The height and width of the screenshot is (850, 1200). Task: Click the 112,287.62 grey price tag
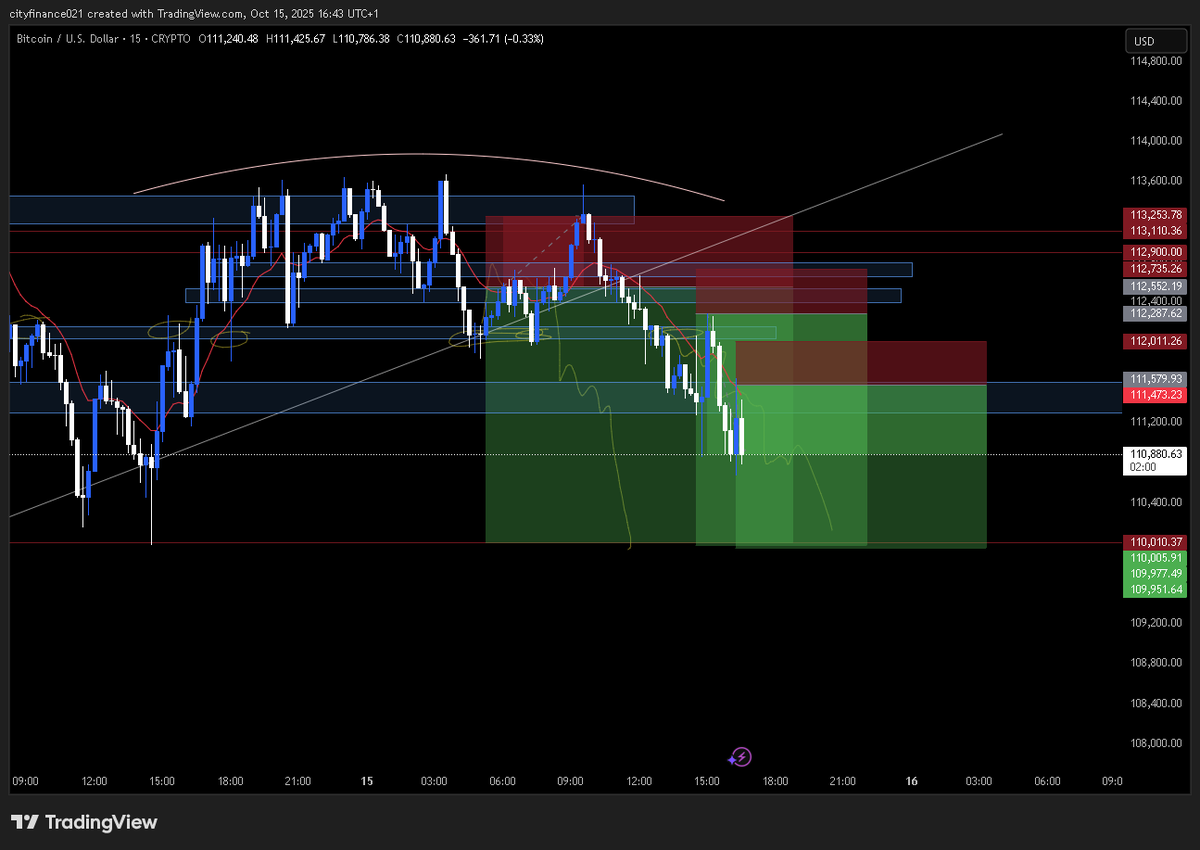click(x=1155, y=313)
